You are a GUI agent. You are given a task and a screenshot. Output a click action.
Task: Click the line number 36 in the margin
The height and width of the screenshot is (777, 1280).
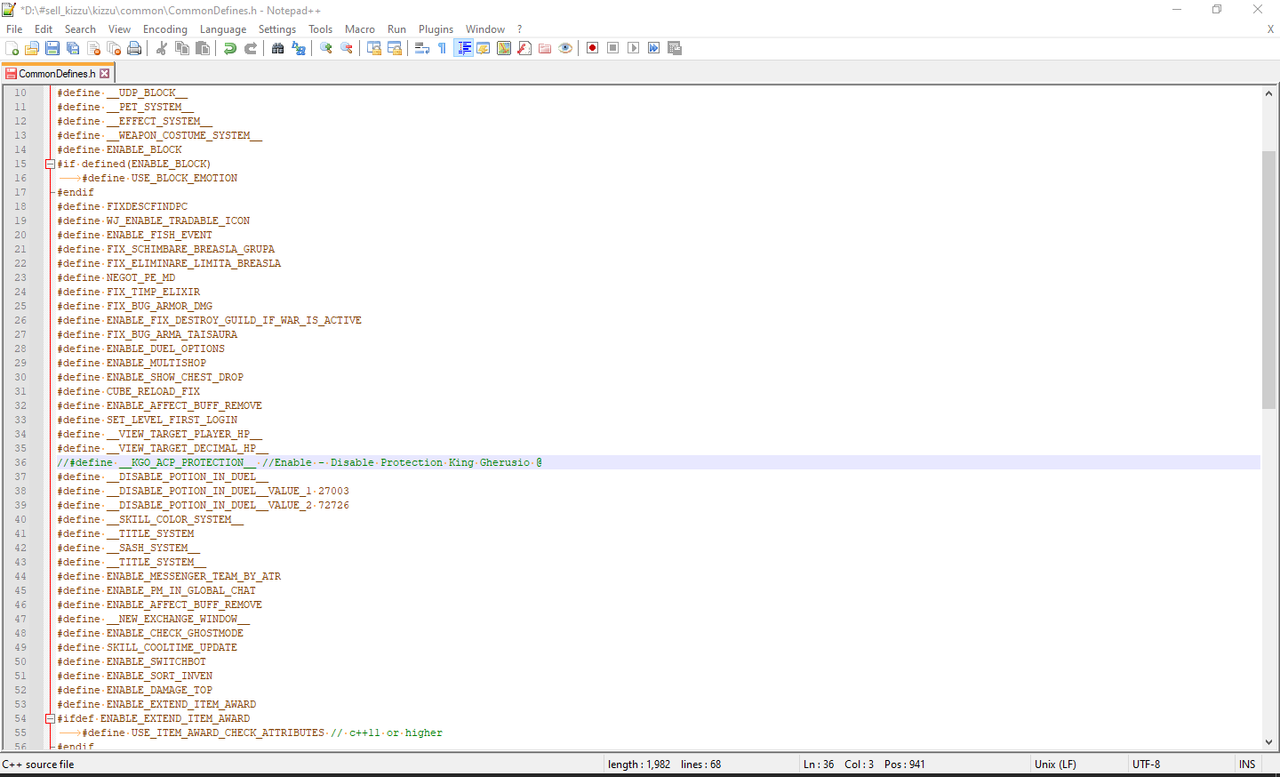pos(21,463)
